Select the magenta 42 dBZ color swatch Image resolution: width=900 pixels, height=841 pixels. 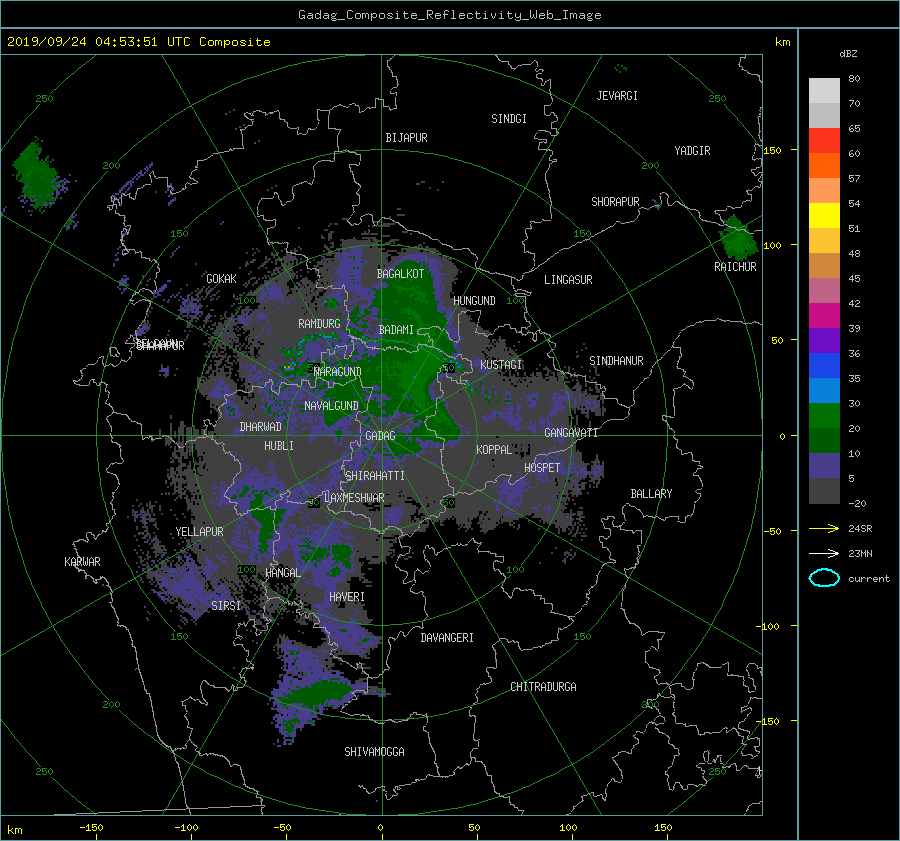[x=824, y=315]
